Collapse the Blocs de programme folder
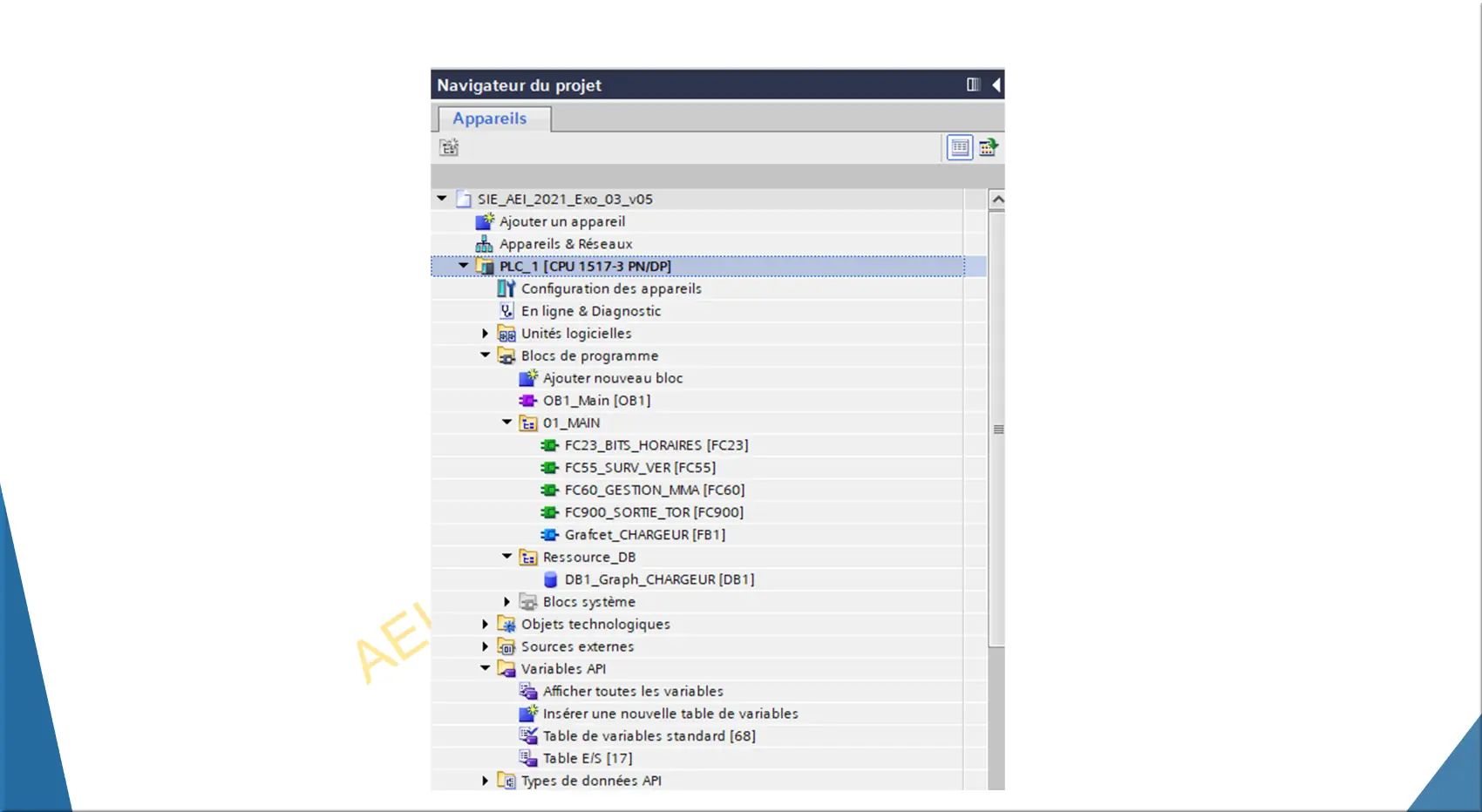The width and height of the screenshot is (1482, 812). click(486, 355)
